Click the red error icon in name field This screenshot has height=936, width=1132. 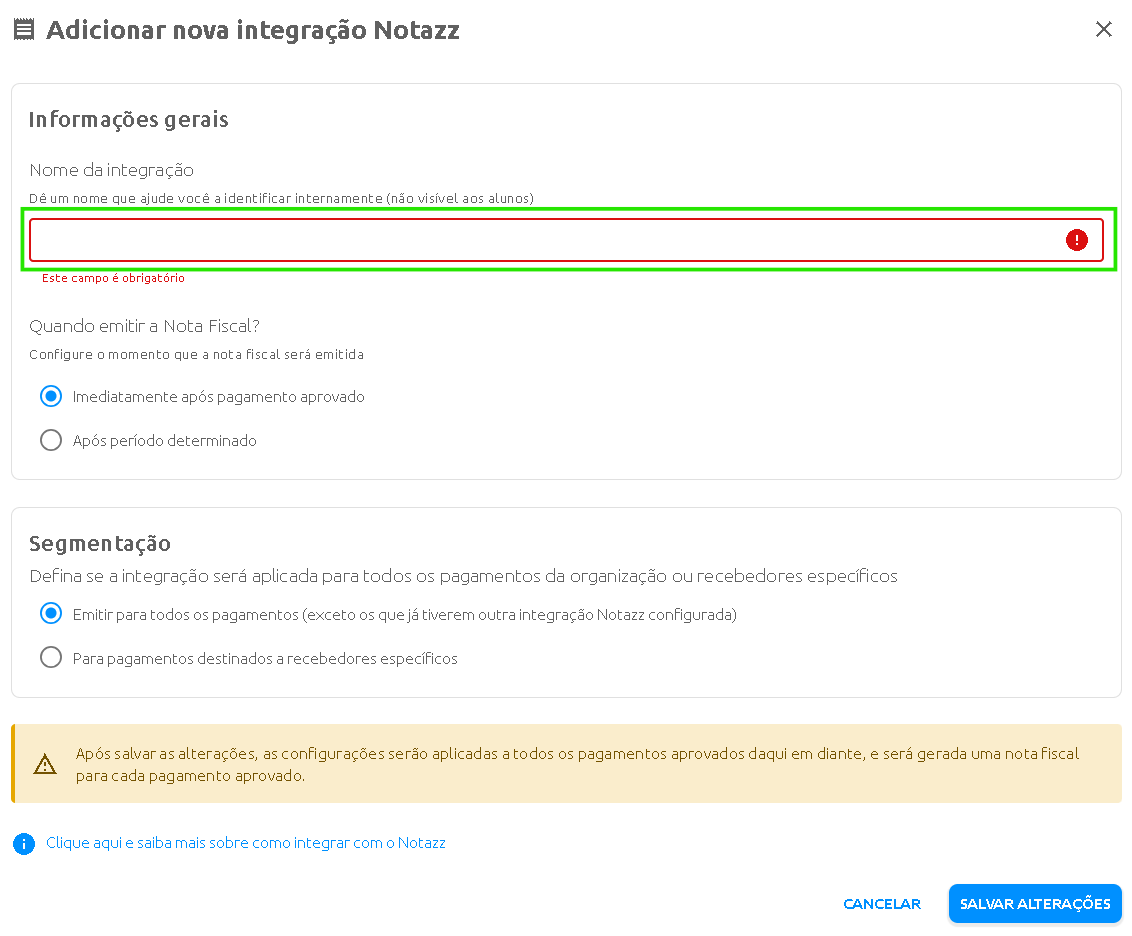[x=1076, y=240]
